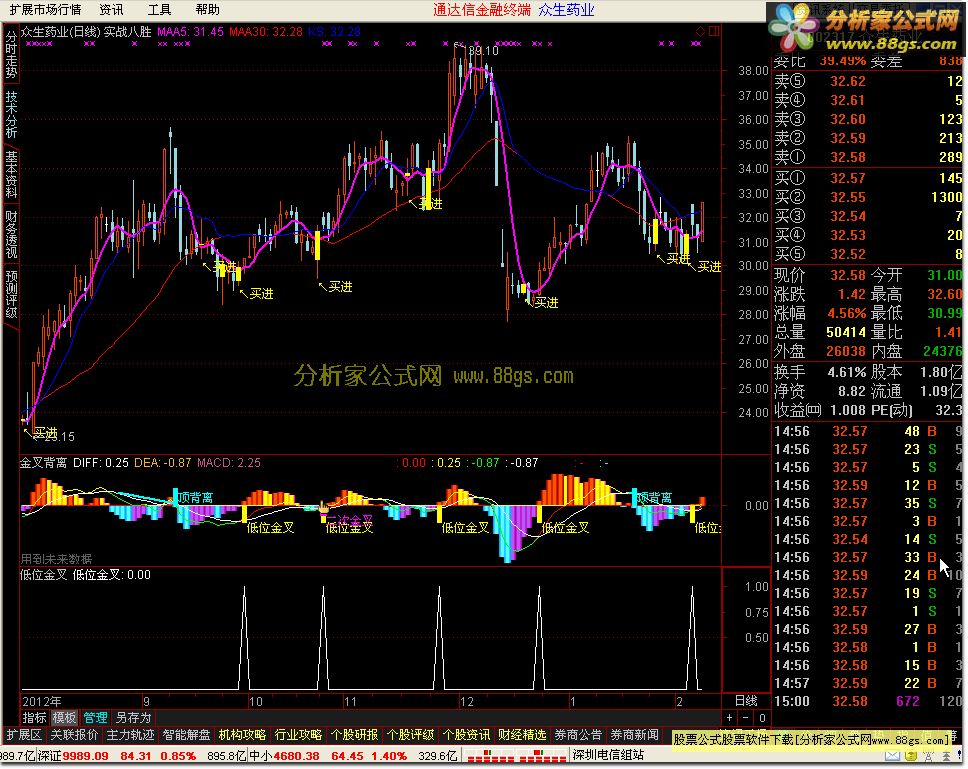Image resolution: width=968 pixels, height=769 pixels.
Task: Open 基本资料 side tab
Action: (10, 175)
